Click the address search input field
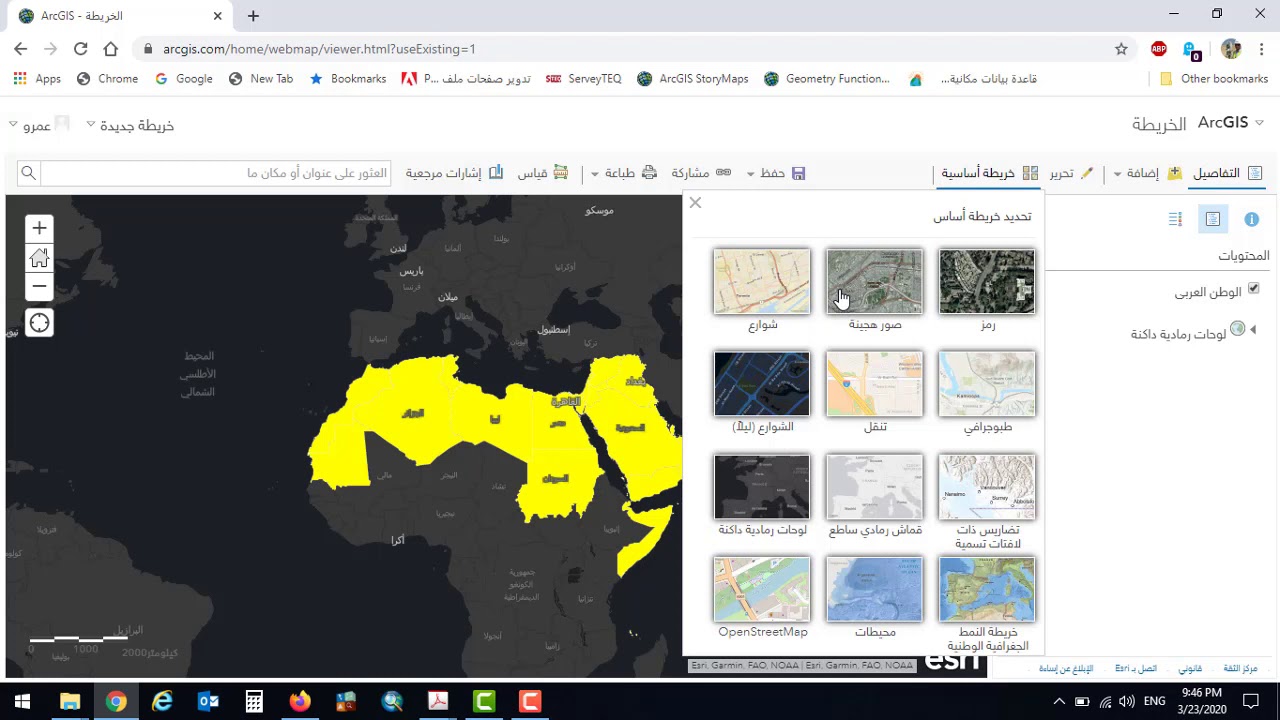This screenshot has width=1280, height=720. coord(216,173)
